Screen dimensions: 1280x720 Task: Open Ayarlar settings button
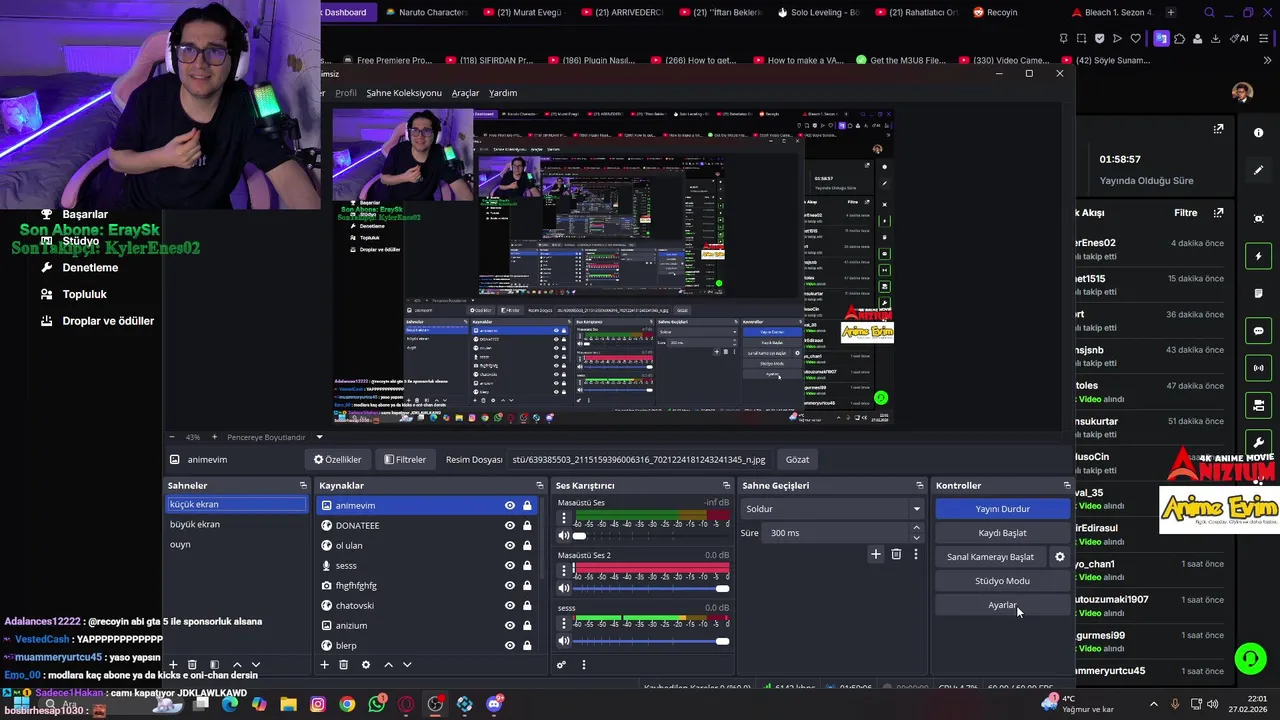click(x=1002, y=605)
